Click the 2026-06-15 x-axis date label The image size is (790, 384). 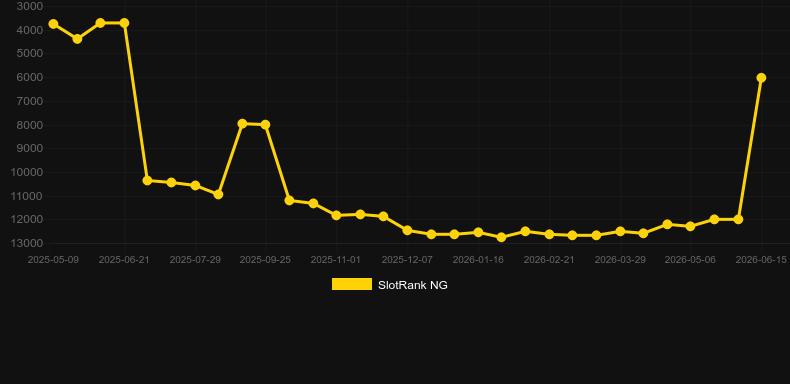[x=761, y=260]
